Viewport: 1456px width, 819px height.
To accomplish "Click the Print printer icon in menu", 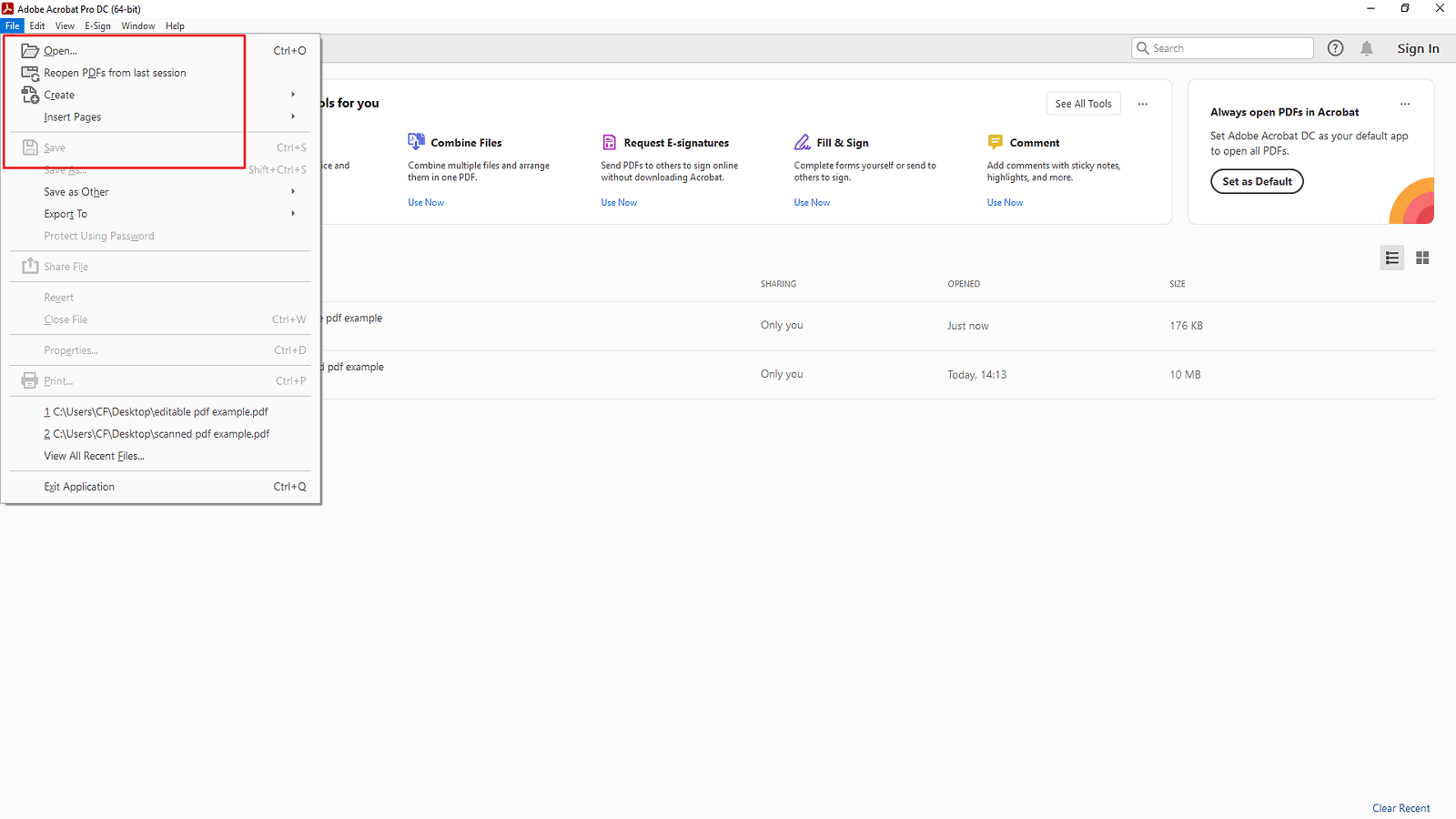I will [x=30, y=380].
